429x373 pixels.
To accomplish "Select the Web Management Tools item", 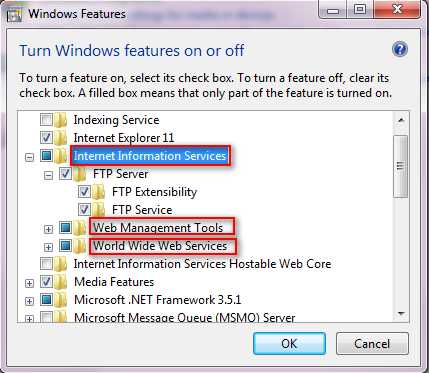I will (x=158, y=228).
